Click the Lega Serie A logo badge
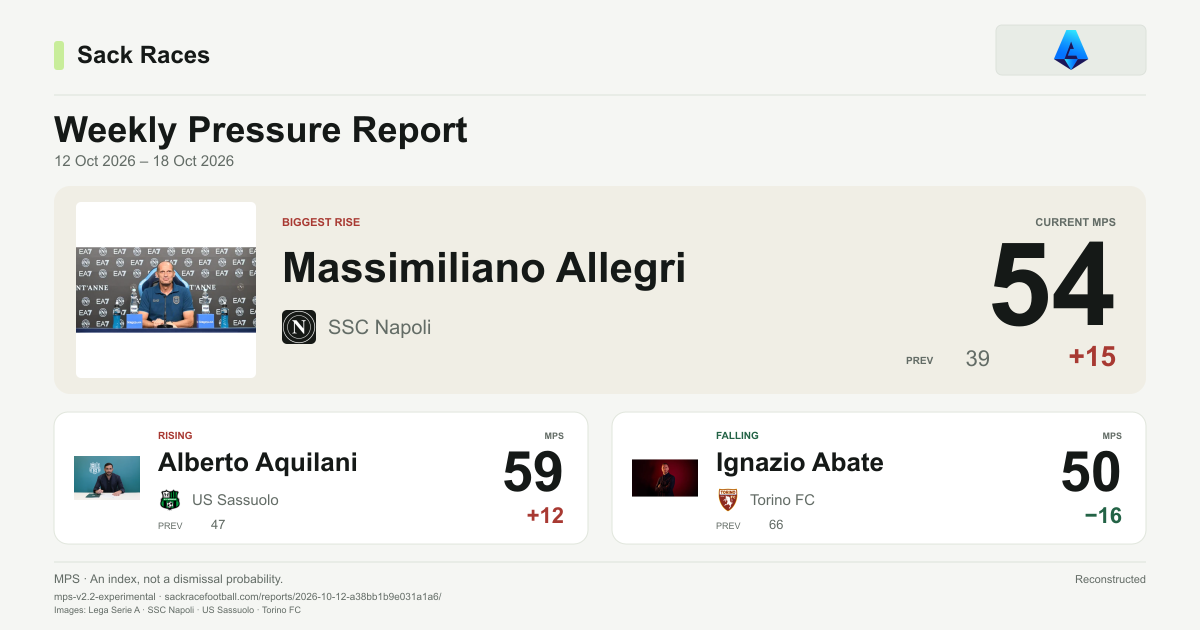 [1070, 50]
